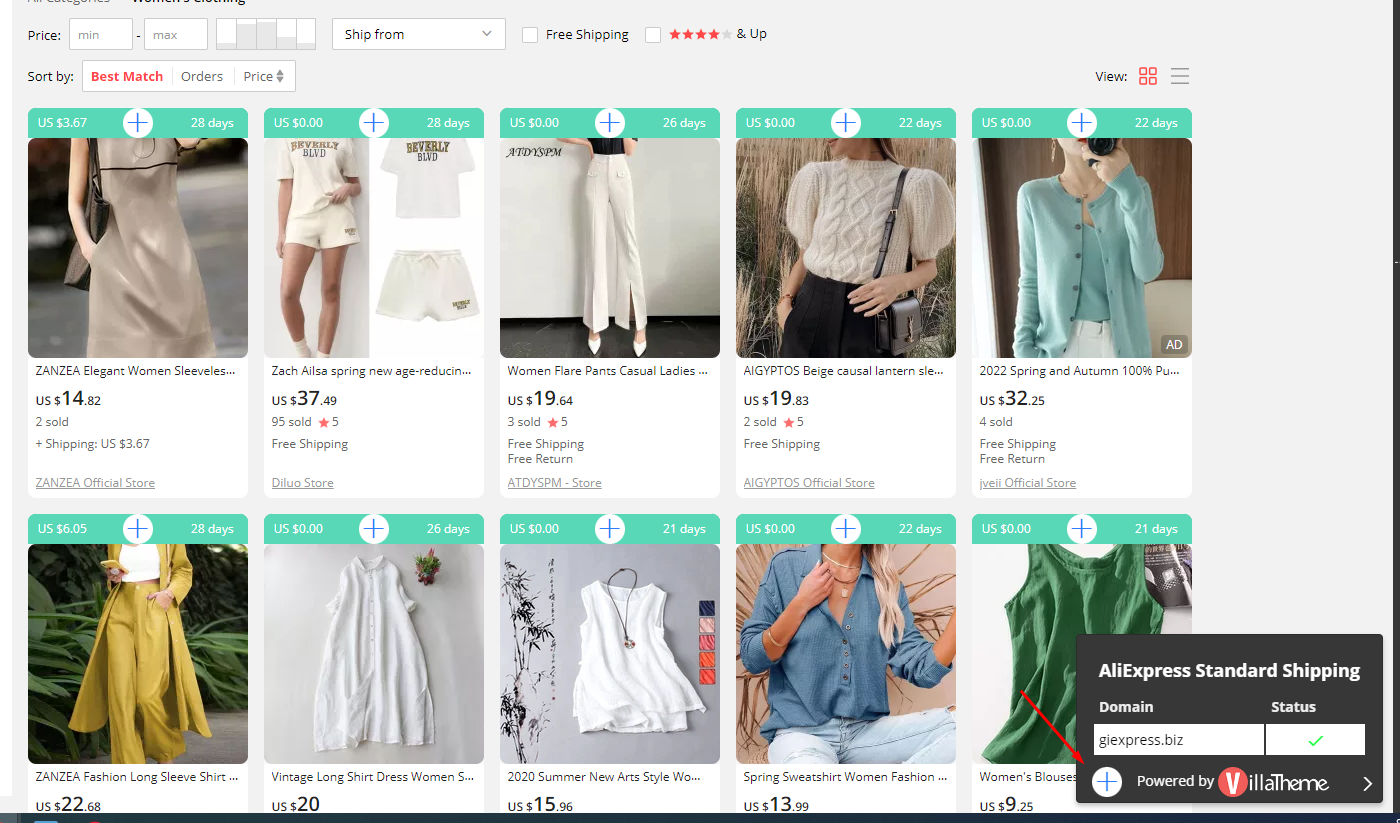Click plus icon in VillaTheme popup
This screenshot has height=823, width=1400.
point(1107,782)
